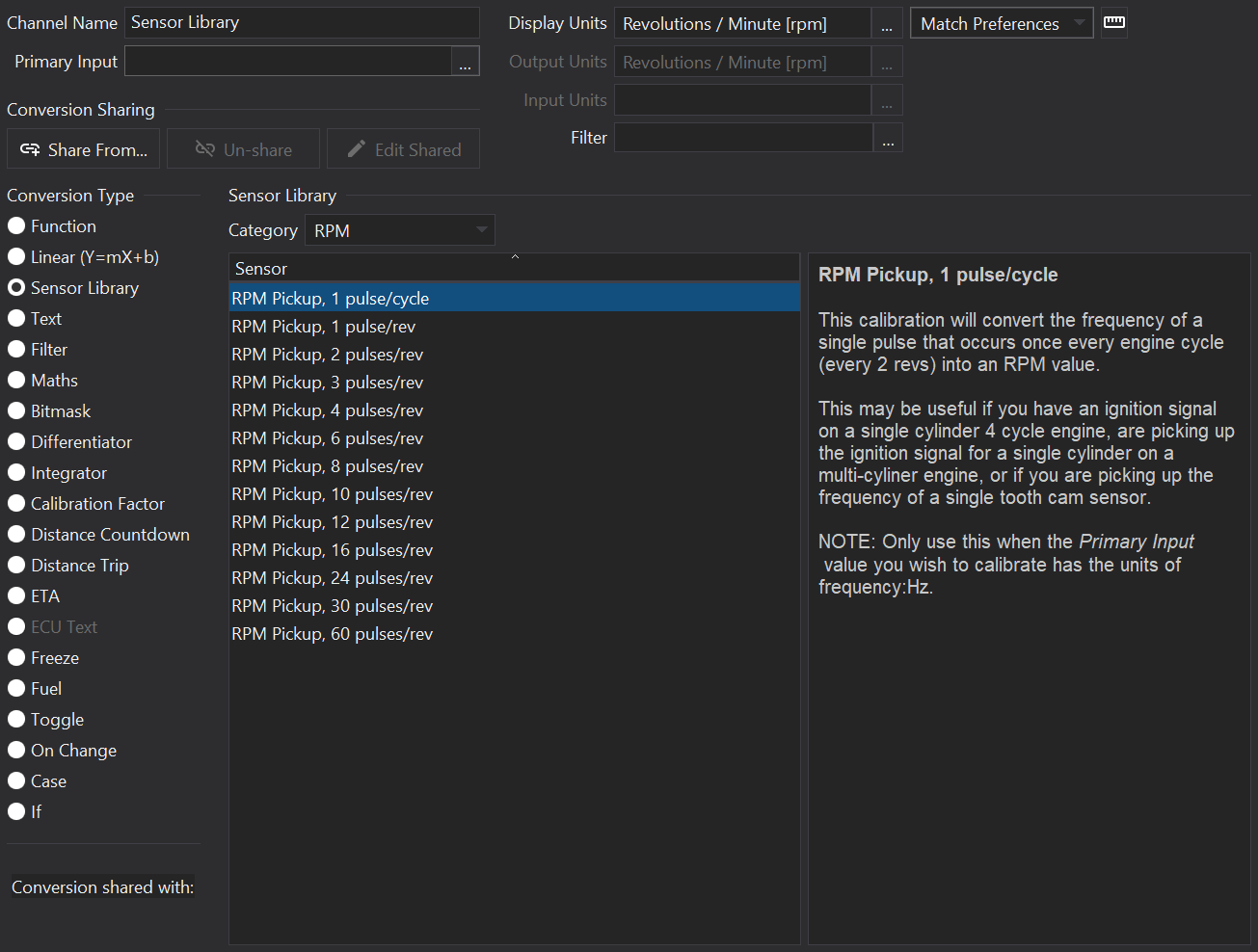The width and height of the screenshot is (1258, 952).
Task: Choose the Distance Countdown radio option
Action: pos(16,535)
